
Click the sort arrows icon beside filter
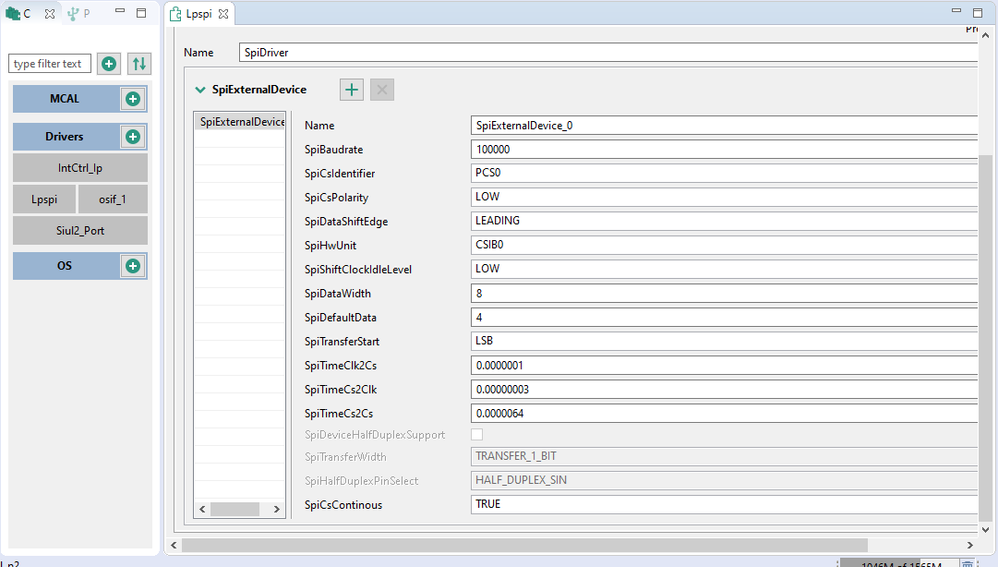139,64
